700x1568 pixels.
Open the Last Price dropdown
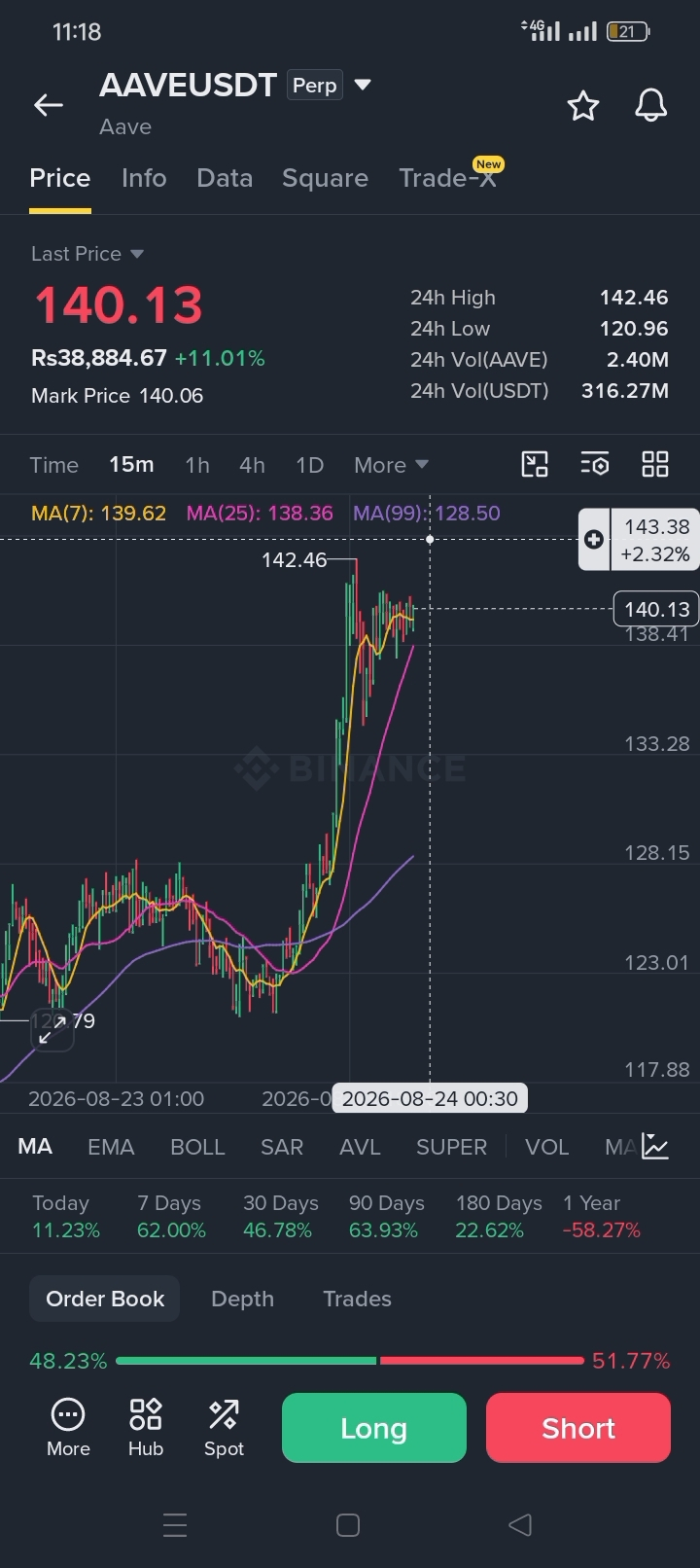[x=87, y=254]
